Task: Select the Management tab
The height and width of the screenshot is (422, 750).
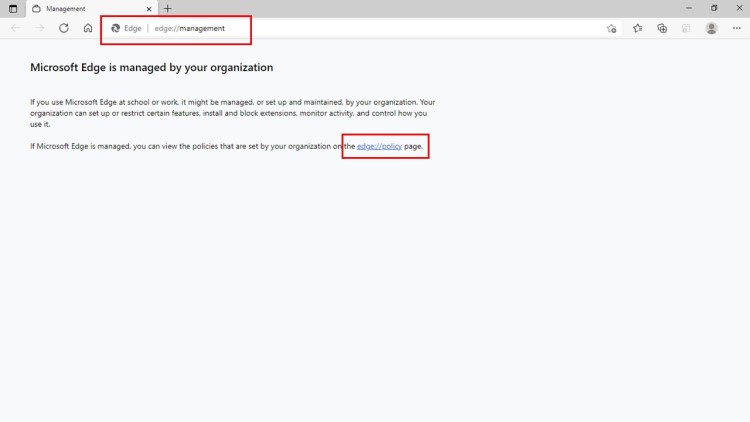Action: pyautogui.click(x=85, y=8)
